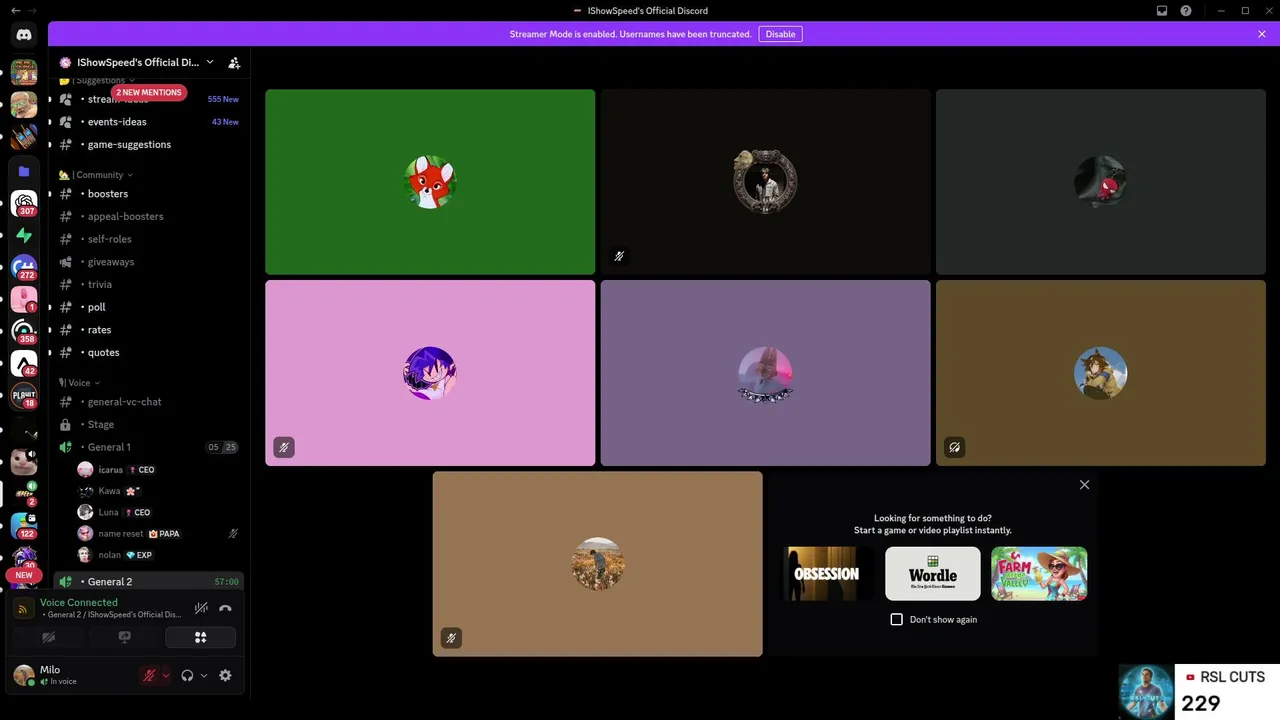Share your screen from voice panel
Screen dimensions: 1280x720
point(125,637)
